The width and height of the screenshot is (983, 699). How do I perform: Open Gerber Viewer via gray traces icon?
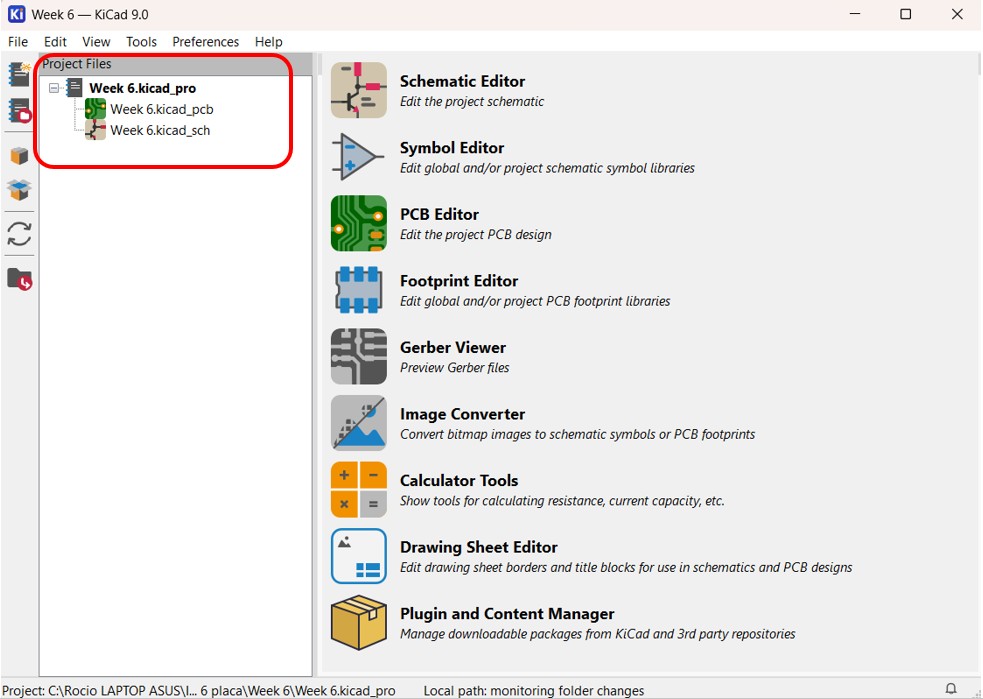[359, 356]
